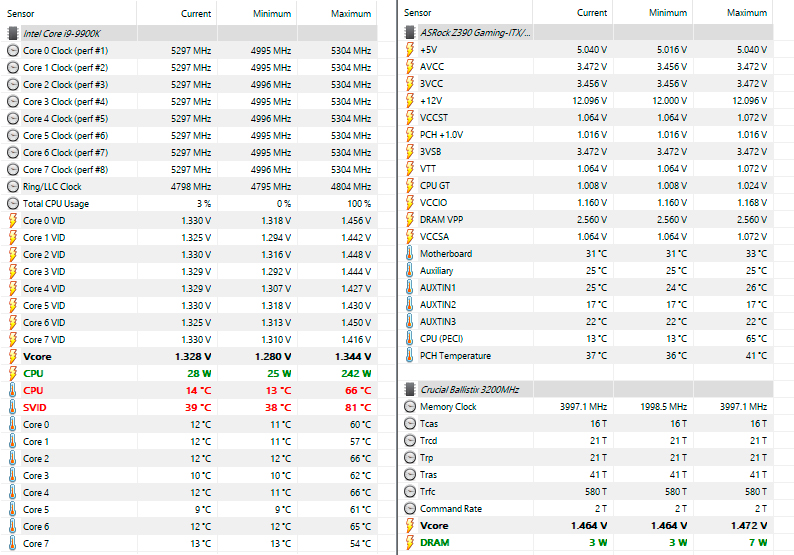
Task: Click the red thermometer icon beside SVID
Action: click(x=12, y=408)
